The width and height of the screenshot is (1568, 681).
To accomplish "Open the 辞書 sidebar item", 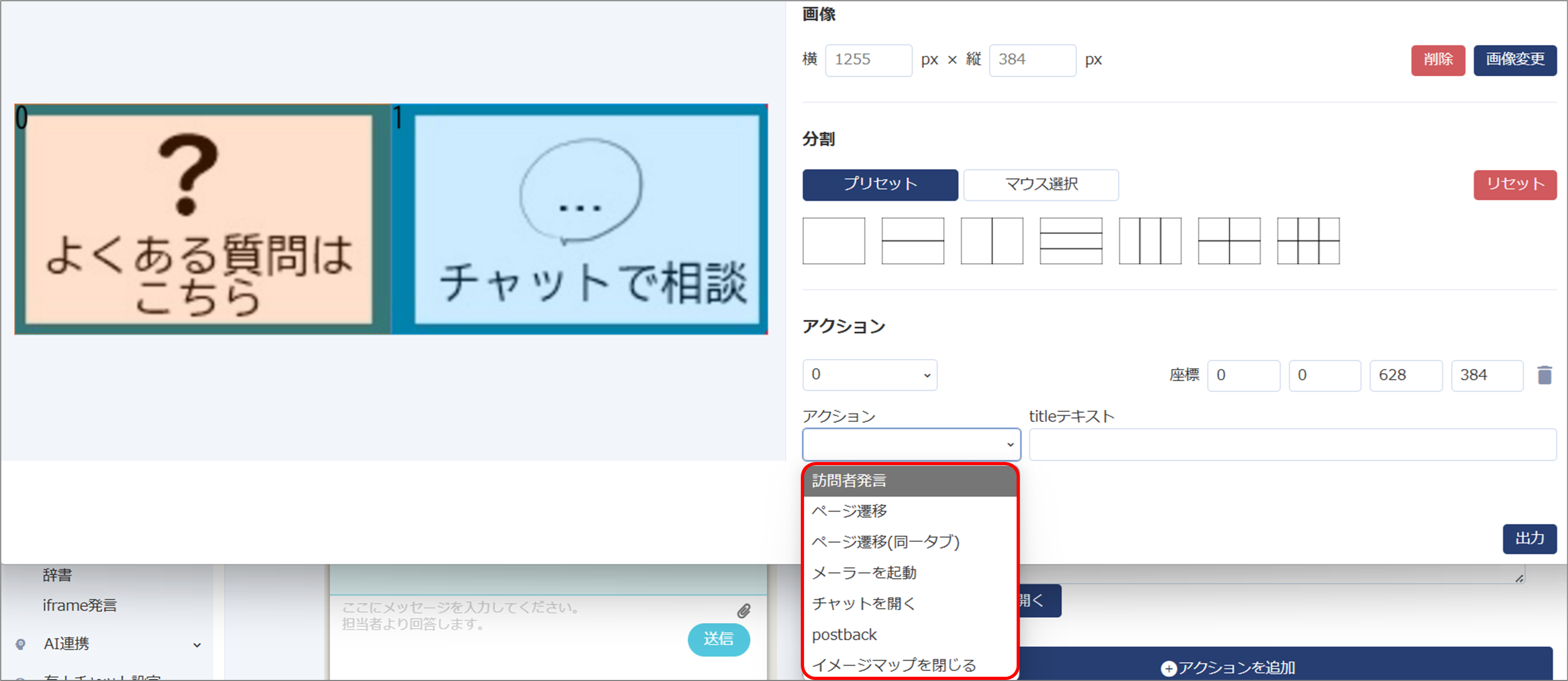I will tap(57, 575).
